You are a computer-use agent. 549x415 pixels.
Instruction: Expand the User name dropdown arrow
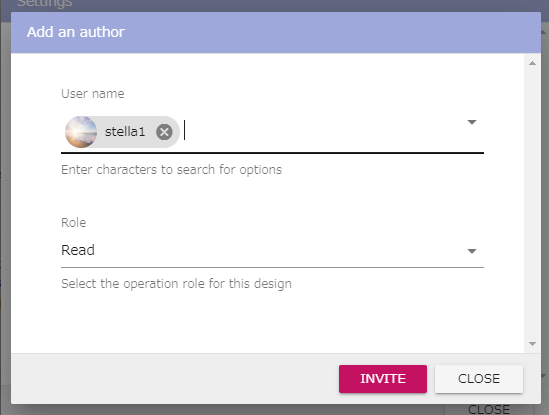[x=472, y=122]
